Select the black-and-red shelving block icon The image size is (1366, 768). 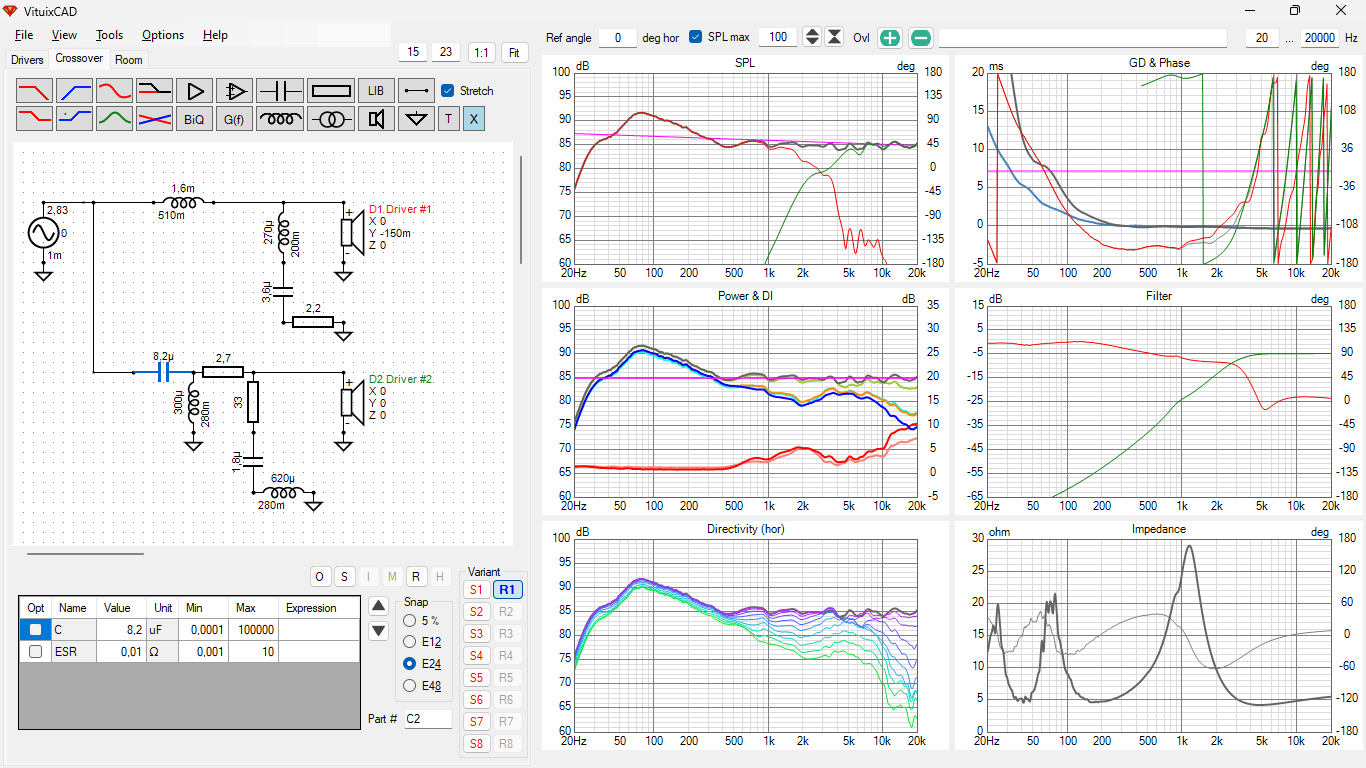tap(154, 91)
